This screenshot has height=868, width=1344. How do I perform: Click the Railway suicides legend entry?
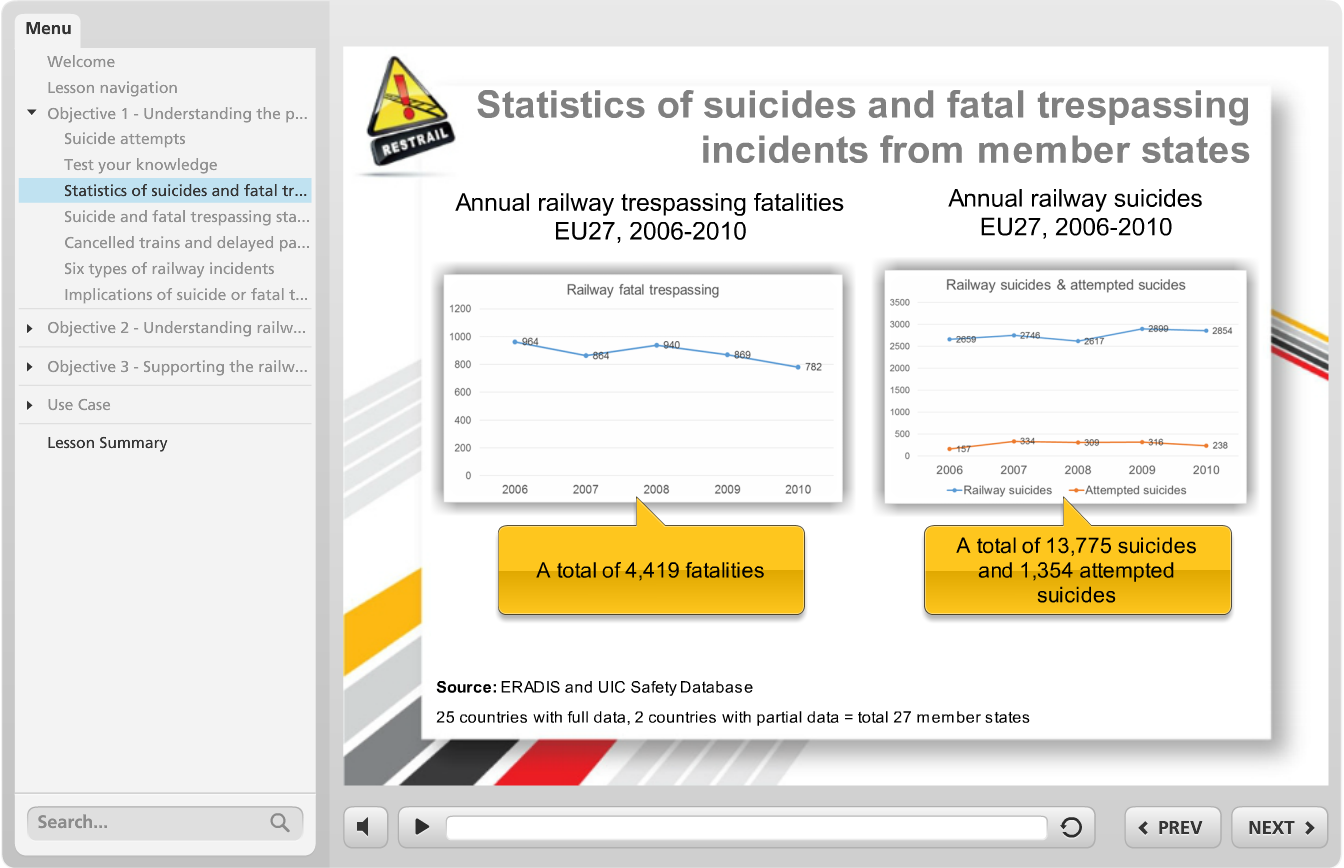[x=999, y=490]
